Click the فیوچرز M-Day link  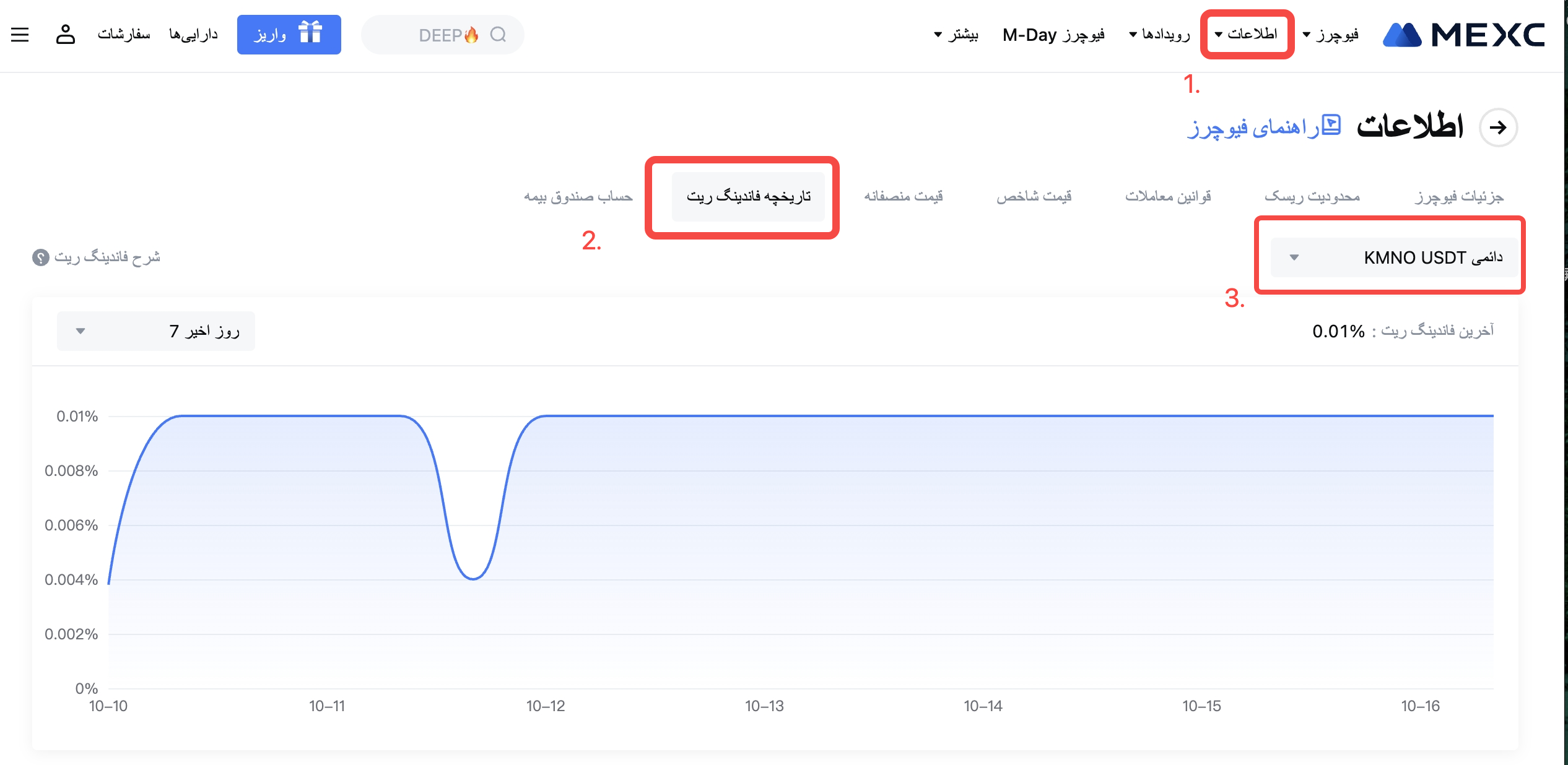pos(1053,35)
